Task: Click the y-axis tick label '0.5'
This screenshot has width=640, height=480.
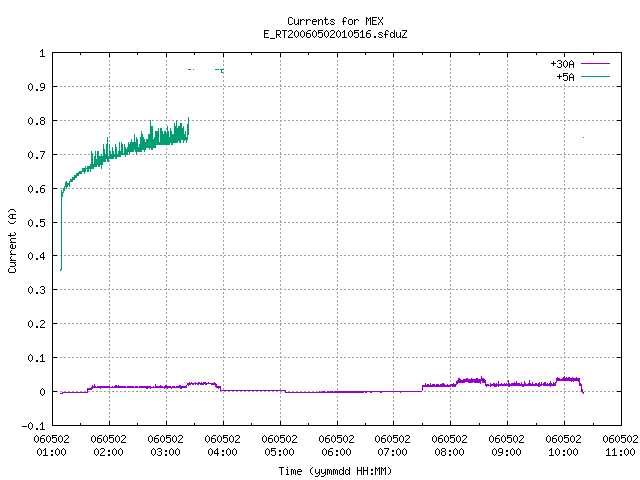Action: pyautogui.click(x=36, y=223)
